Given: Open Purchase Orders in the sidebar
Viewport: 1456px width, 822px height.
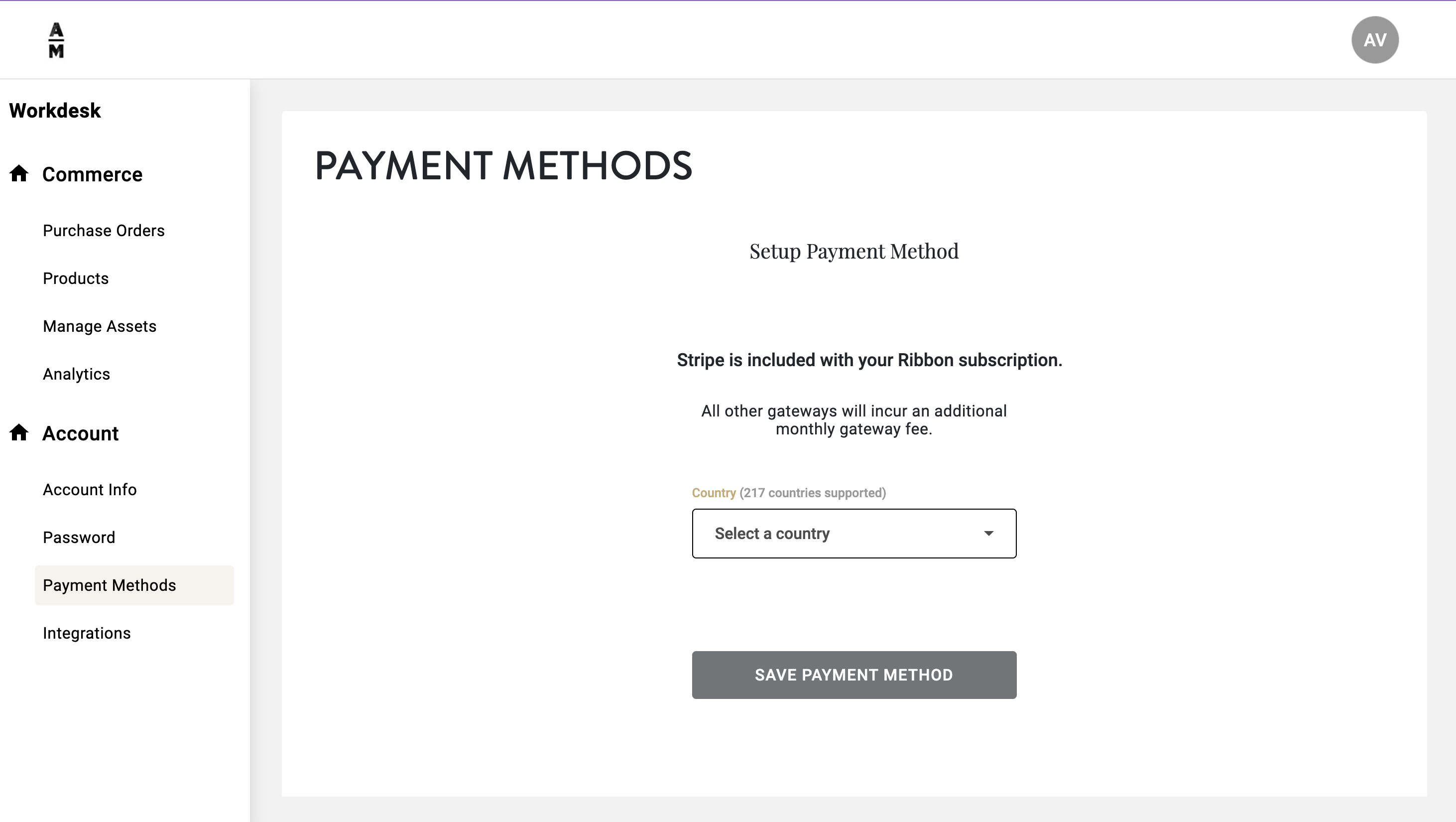Looking at the screenshot, I should click(x=104, y=231).
